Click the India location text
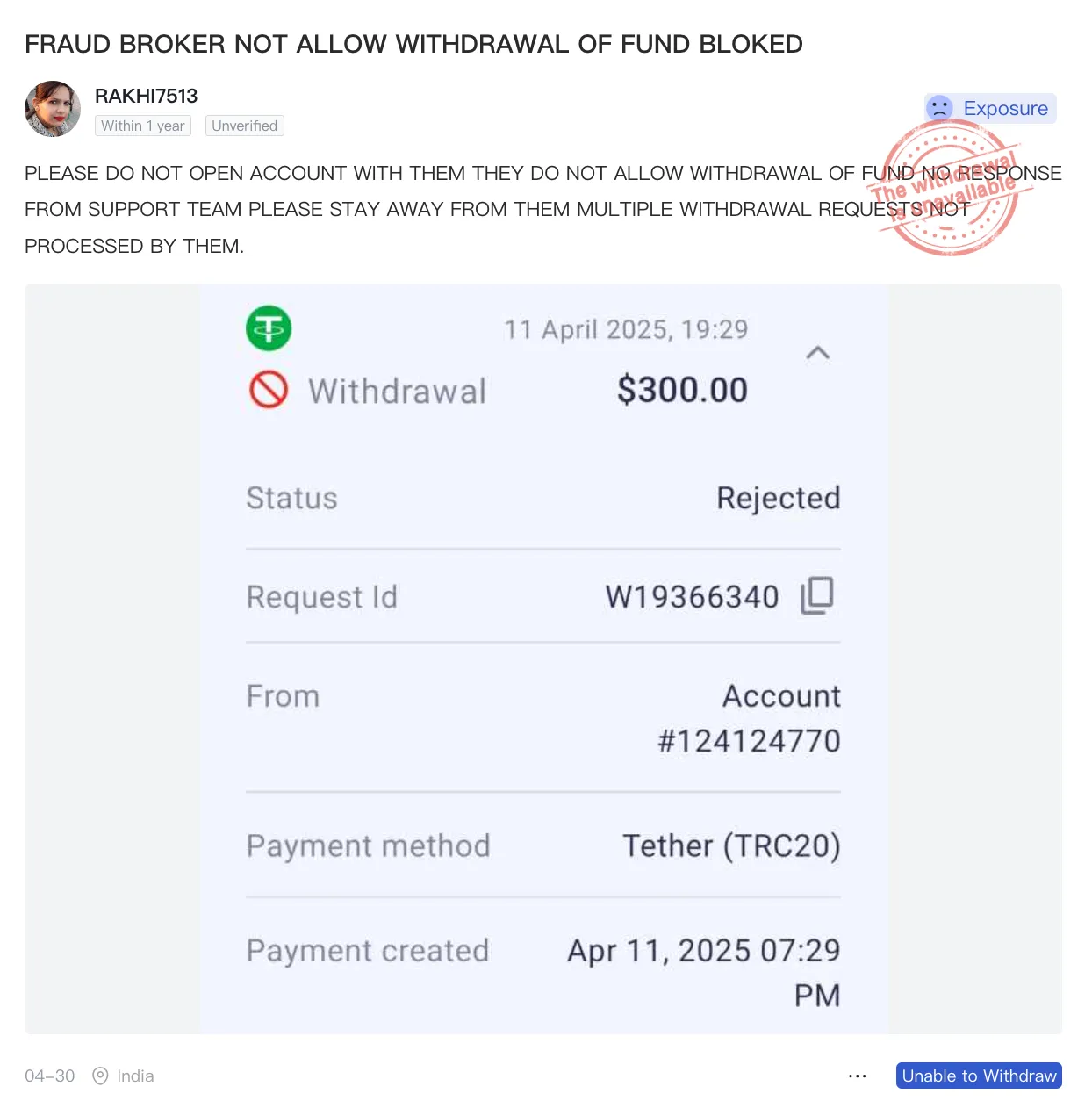The image size is (1092, 1108). point(135,1076)
